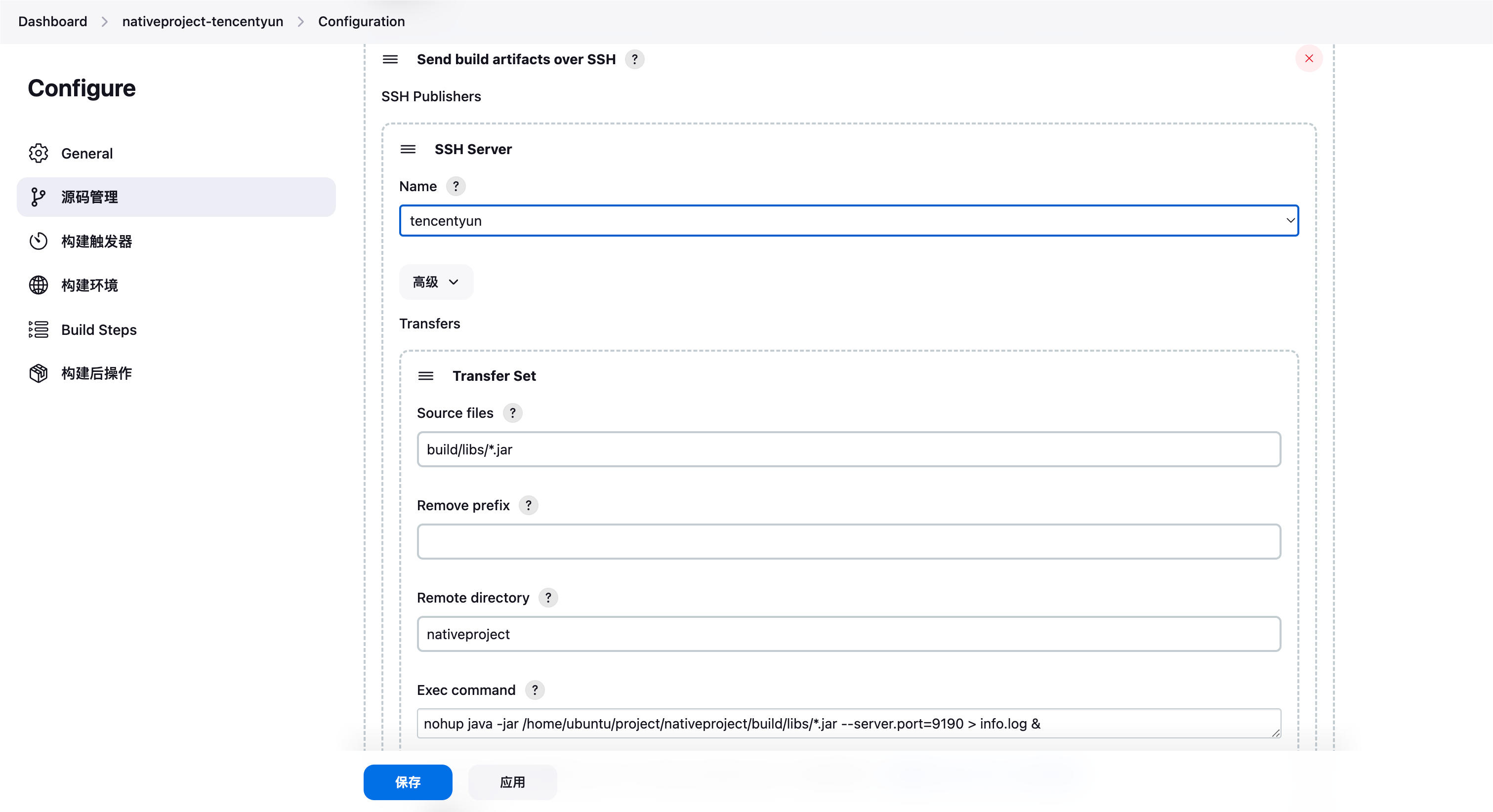Go to 构建环境 section
This screenshot has width=1493, height=812.
point(176,285)
